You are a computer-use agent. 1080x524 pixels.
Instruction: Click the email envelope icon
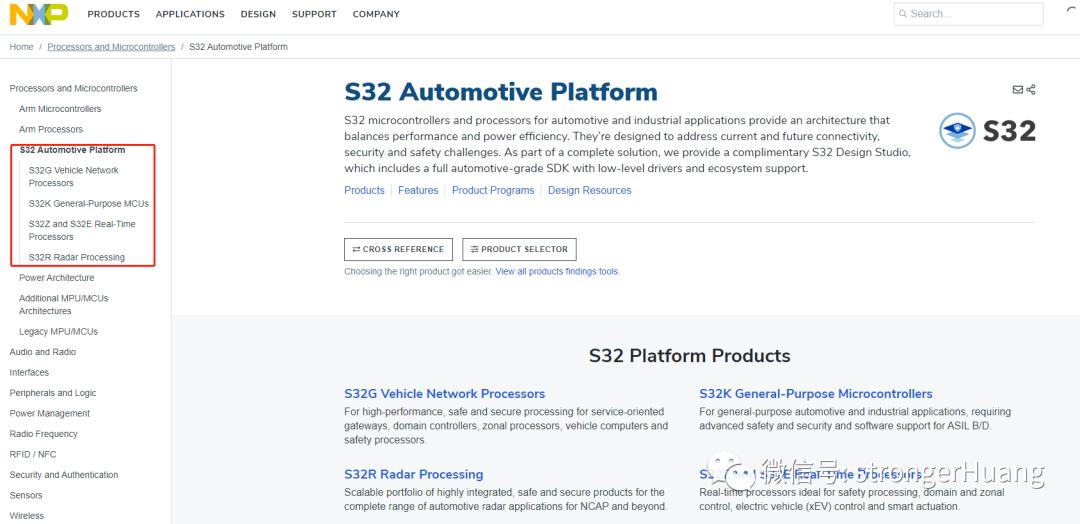(x=1017, y=90)
